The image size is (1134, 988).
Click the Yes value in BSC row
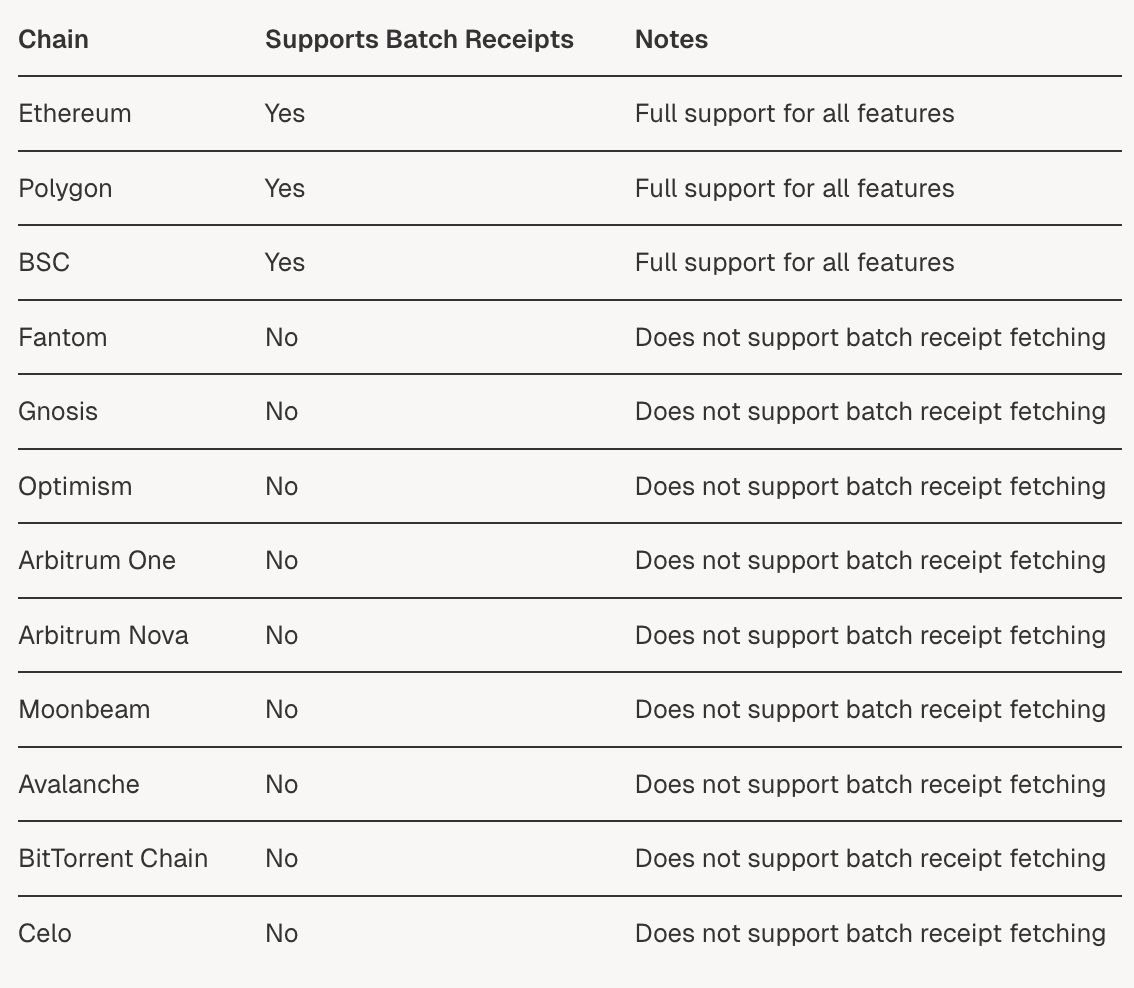tap(285, 263)
